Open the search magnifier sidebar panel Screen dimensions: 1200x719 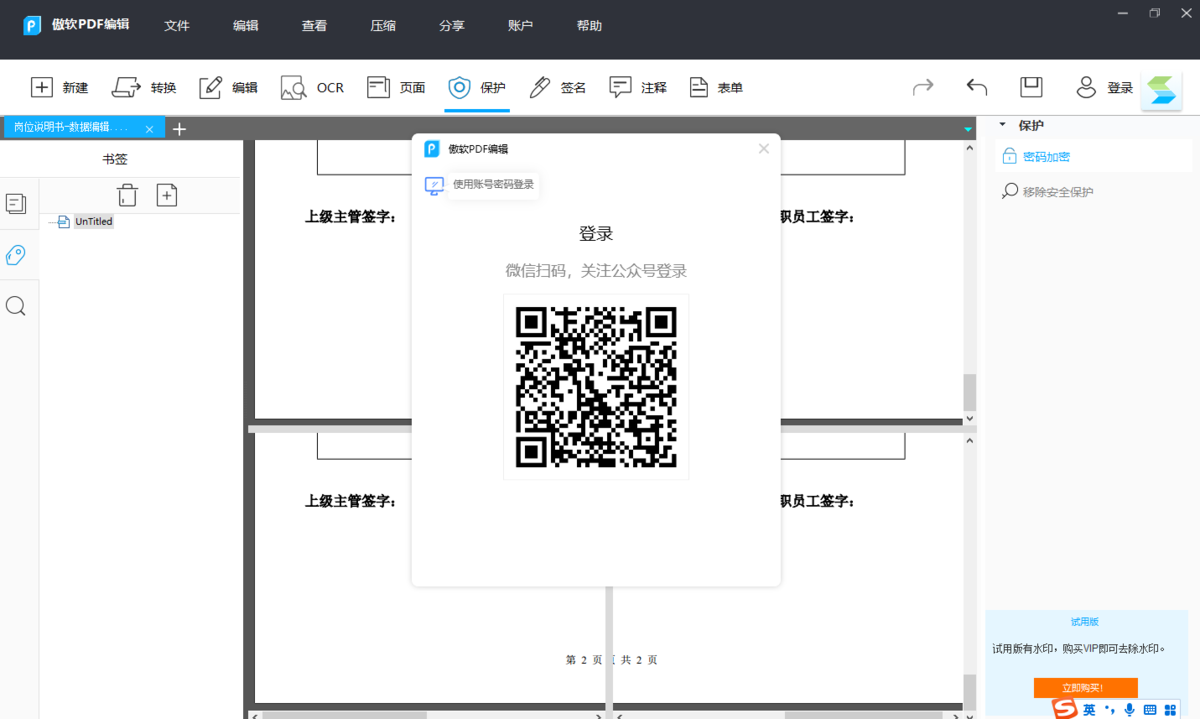16,306
